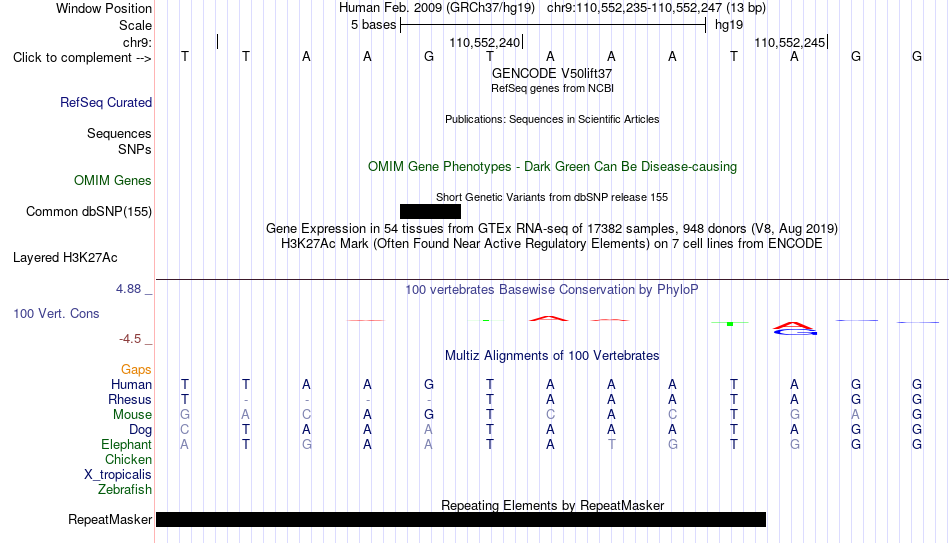Screen dimensions: 950x543
Task: Click the 110,552,240 position marker
Action: point(485,42)
